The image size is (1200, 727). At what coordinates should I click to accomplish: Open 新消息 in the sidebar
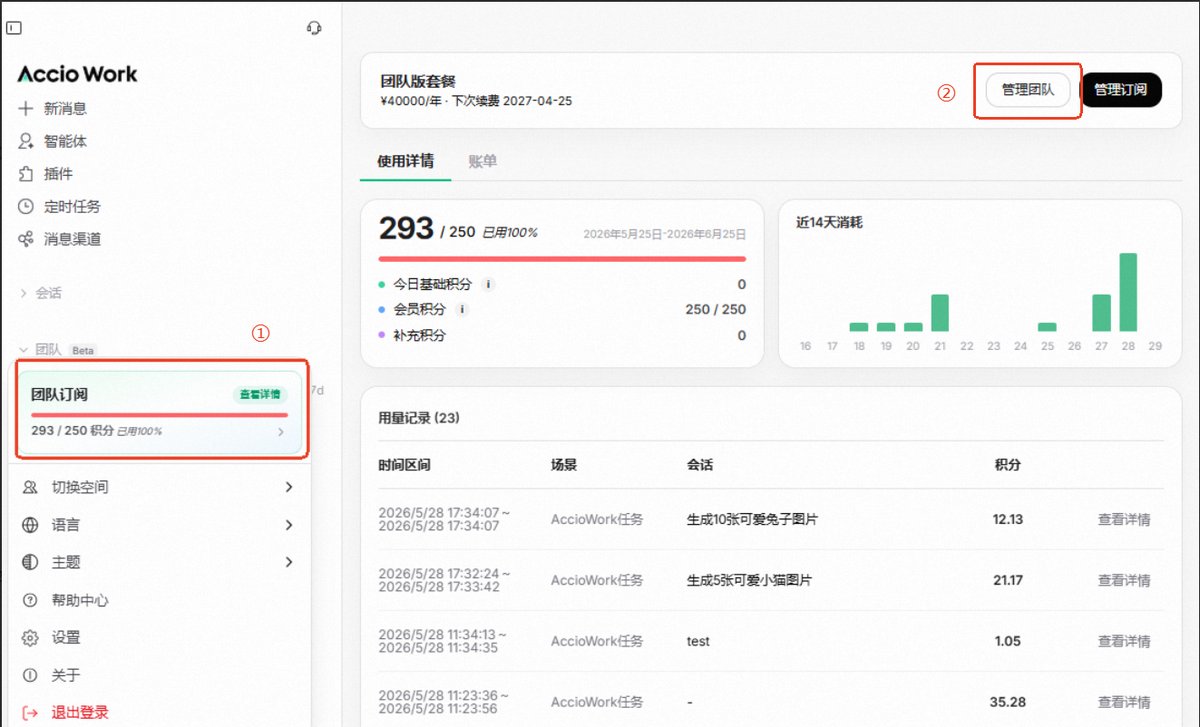tap(65, 108)
